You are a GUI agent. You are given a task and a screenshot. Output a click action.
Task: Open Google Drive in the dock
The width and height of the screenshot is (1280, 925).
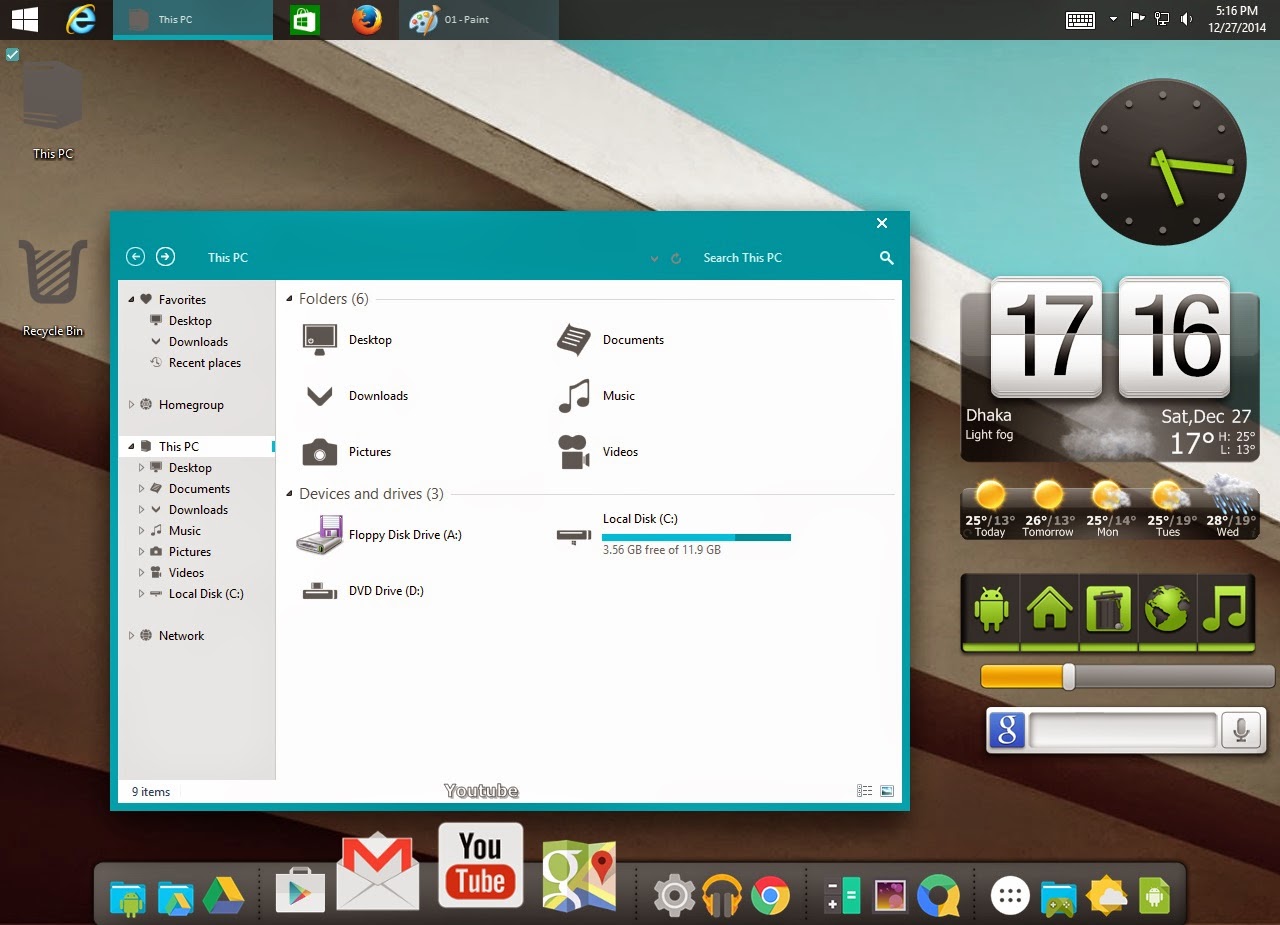[224, 896]
